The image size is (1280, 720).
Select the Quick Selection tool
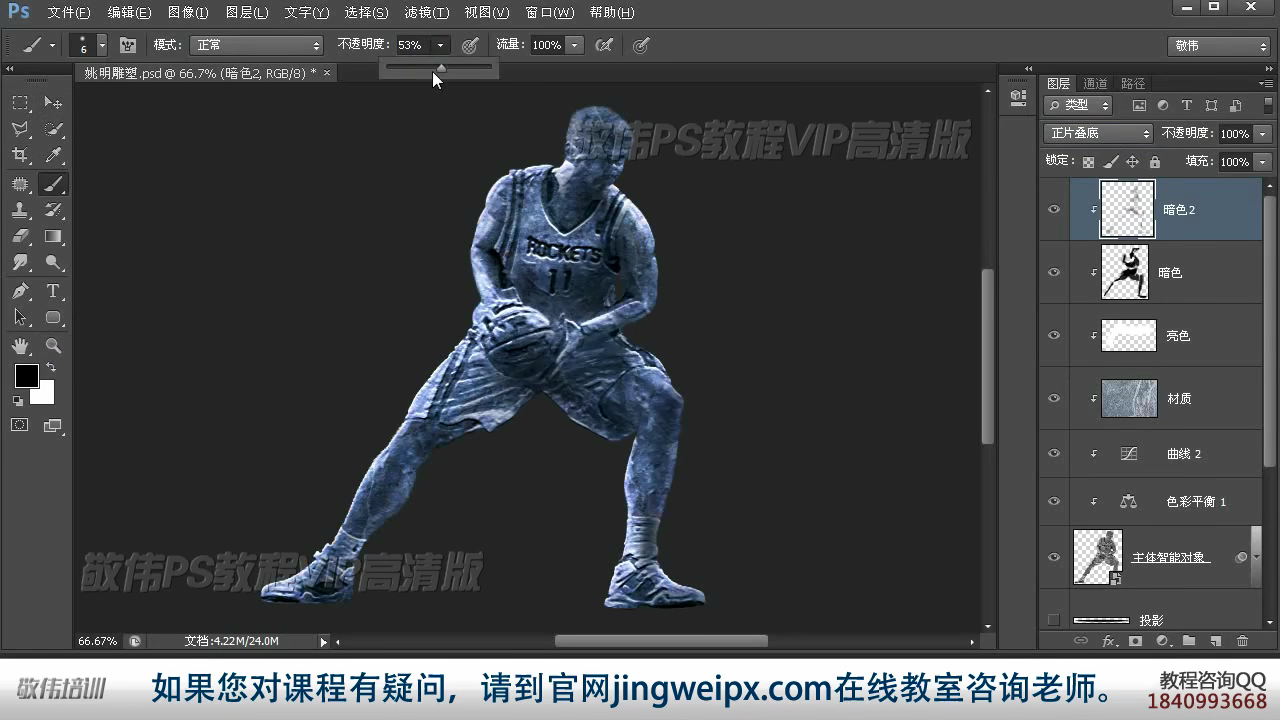tap(53, 129)
